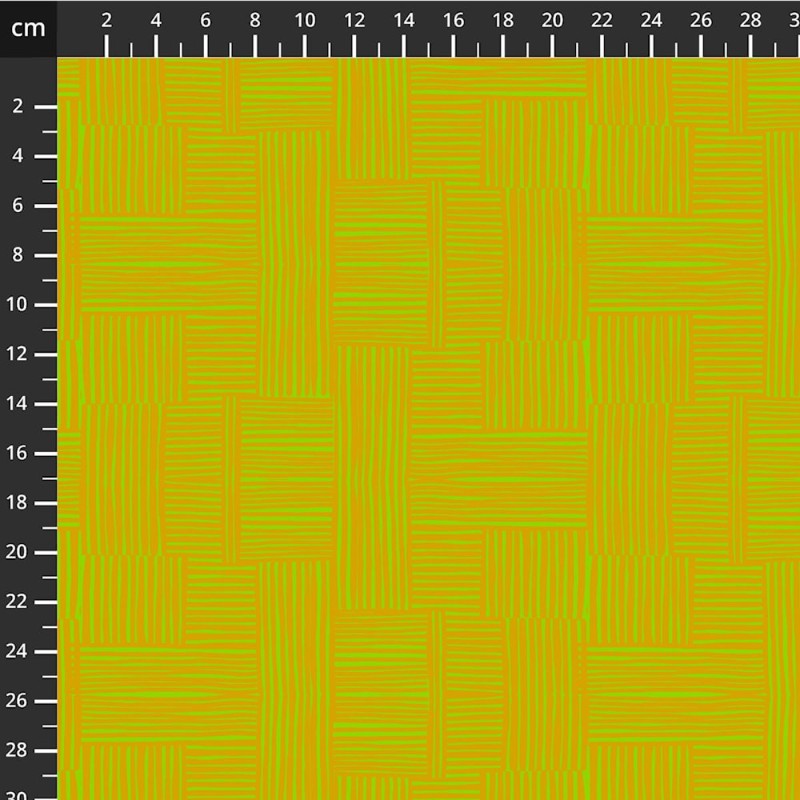Click the 2 mark on the top ruler
This screenshot has height=800, width=800.
point(107,22)
